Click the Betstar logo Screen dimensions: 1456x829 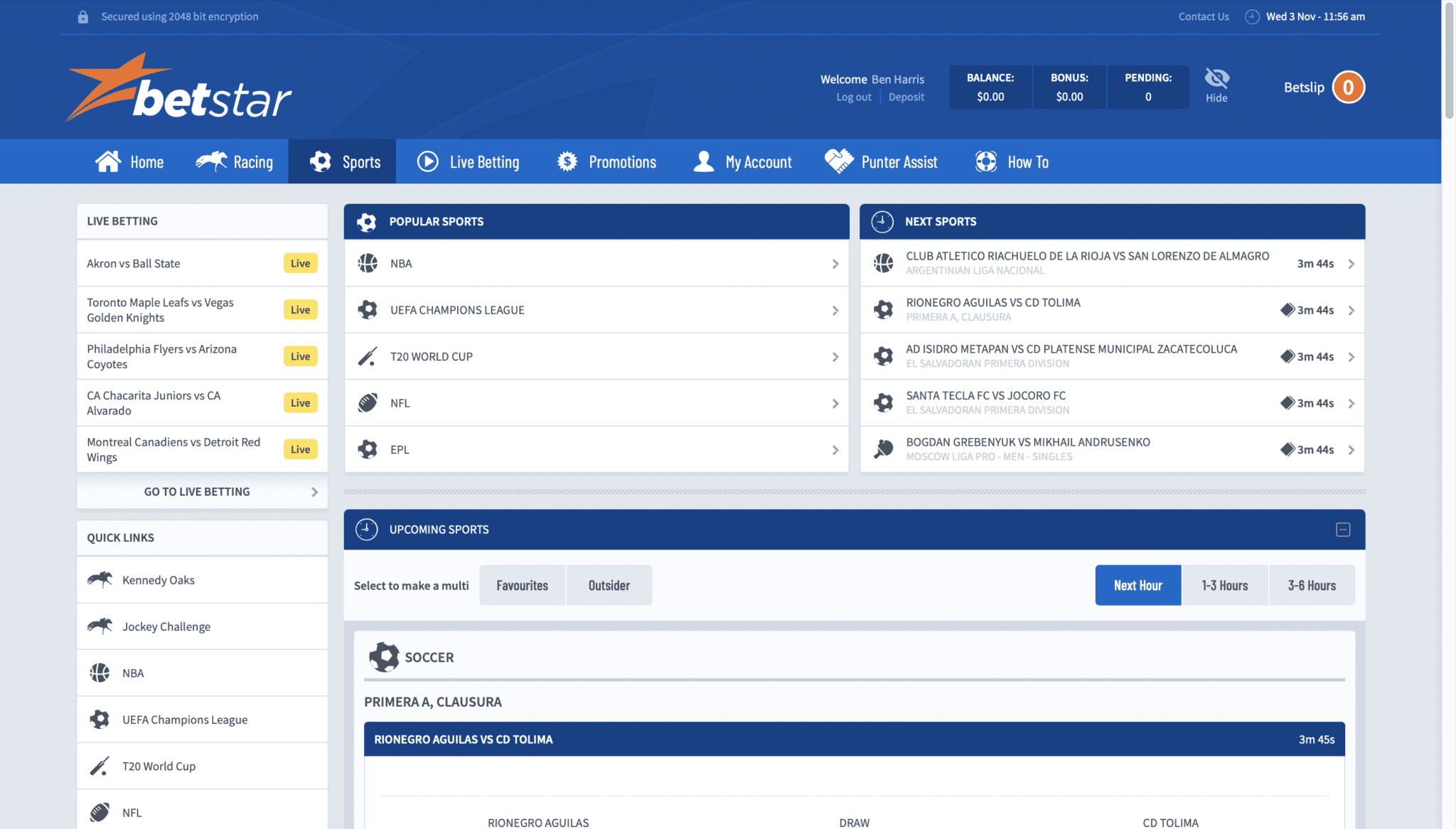click(178, 87)
